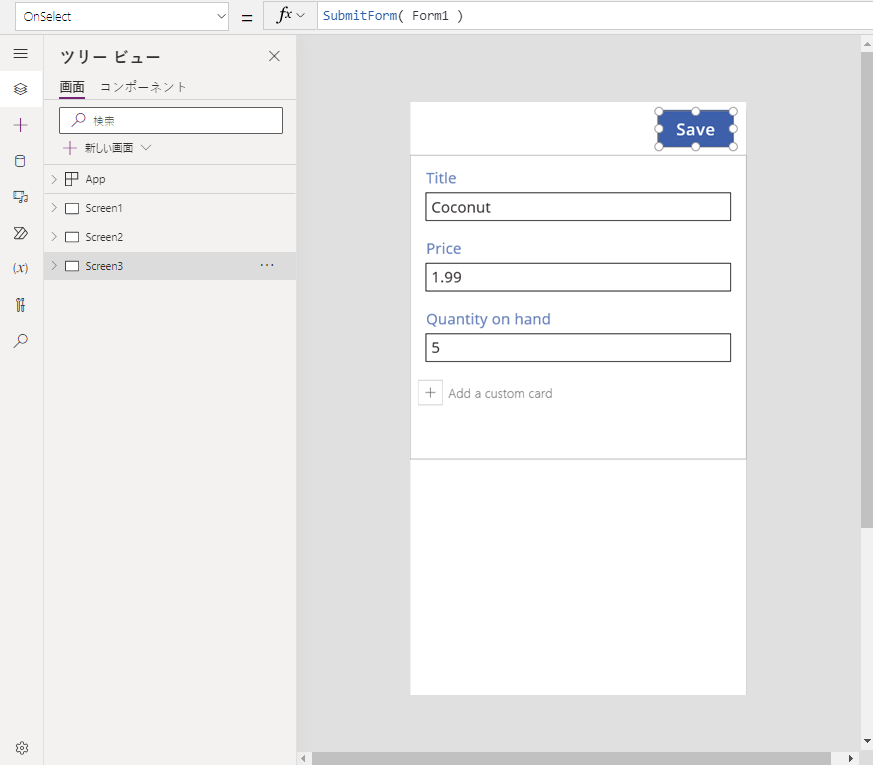Open the Settings gear icon
This screenshot has width=873, height=765.
coord(22,748)
